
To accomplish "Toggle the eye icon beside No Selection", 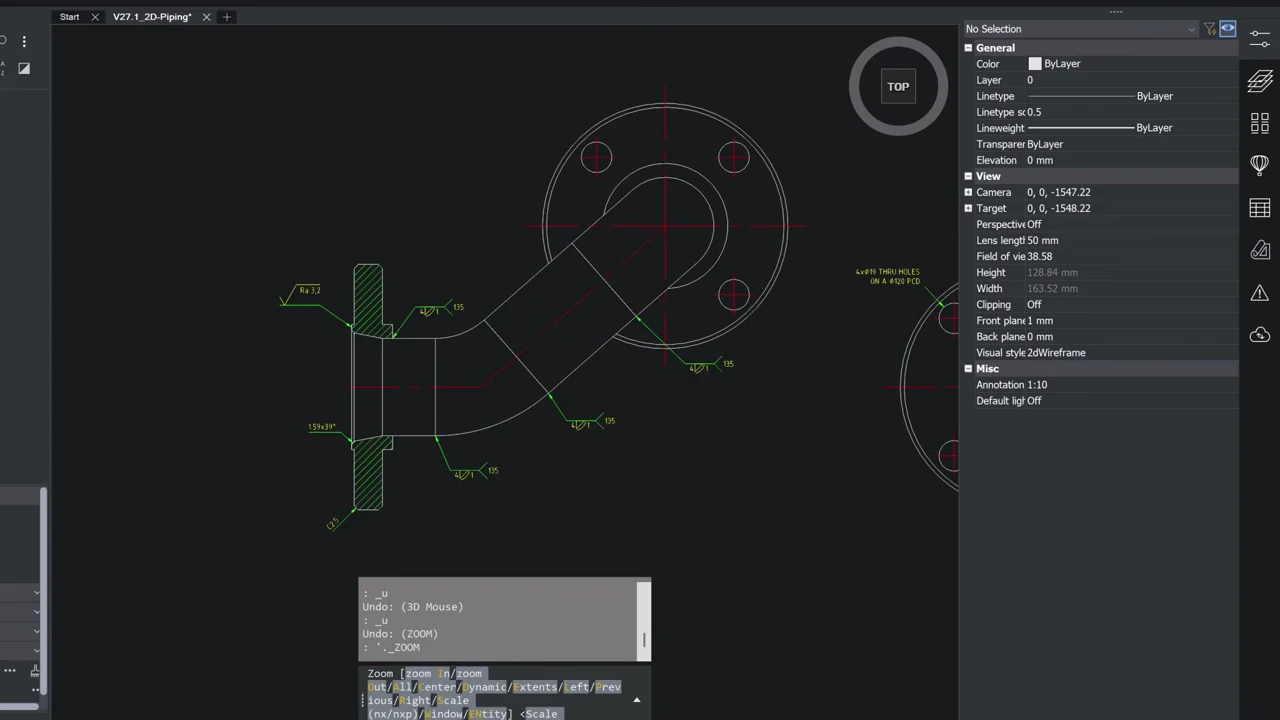I will click(x=1227, y=29).
